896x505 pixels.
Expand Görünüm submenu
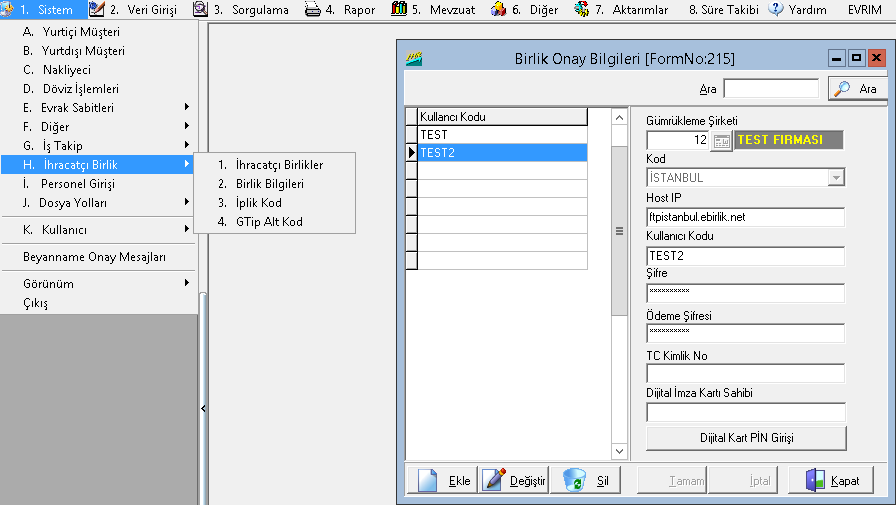point(98,284)
